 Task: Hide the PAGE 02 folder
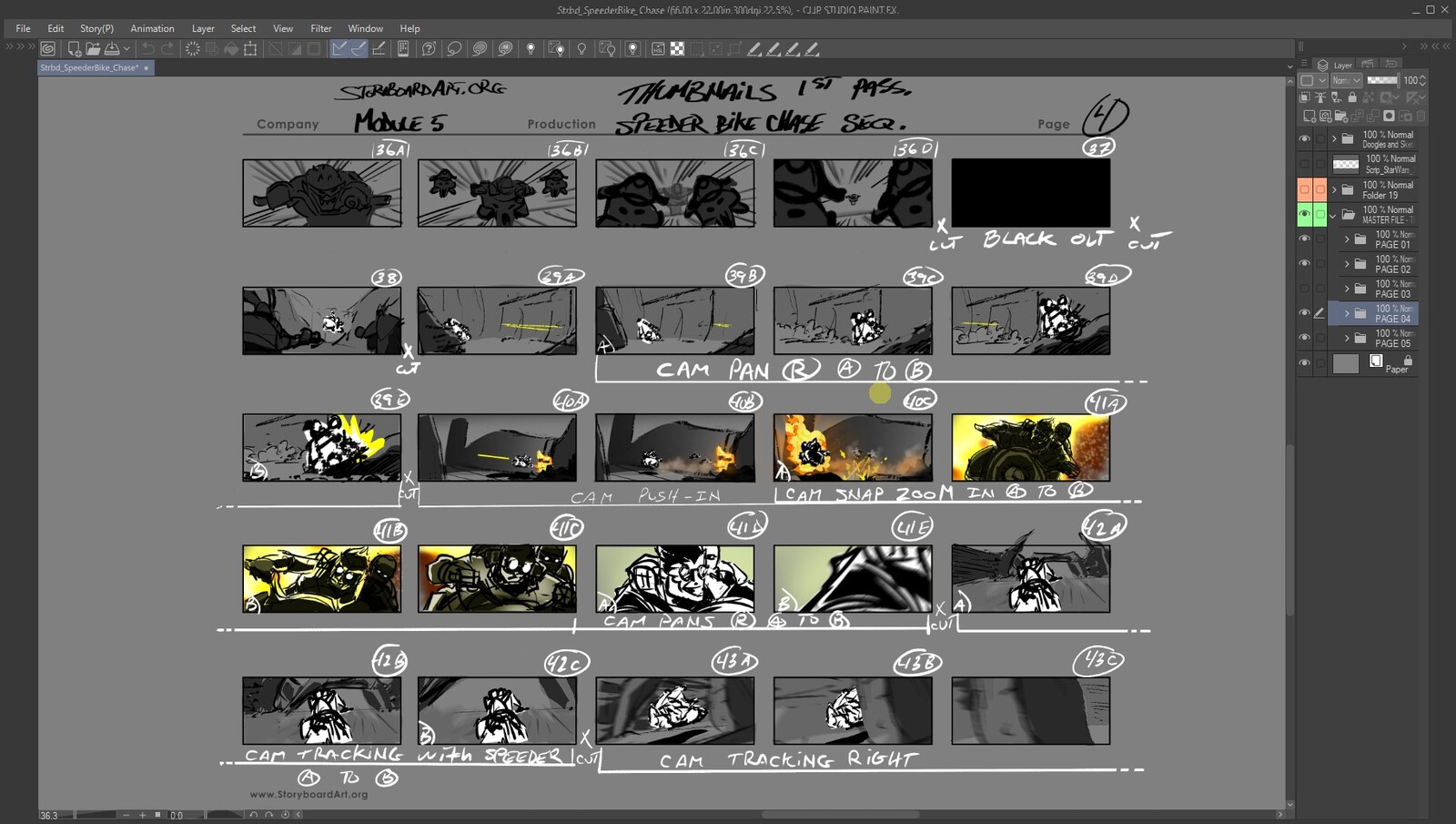(x=1305, y=263)
